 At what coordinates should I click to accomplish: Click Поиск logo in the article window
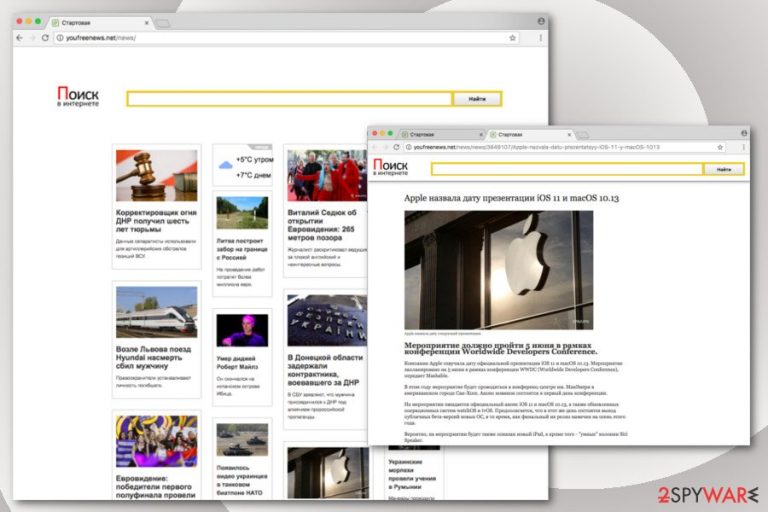pyautogui.click(x=390, y=167)
